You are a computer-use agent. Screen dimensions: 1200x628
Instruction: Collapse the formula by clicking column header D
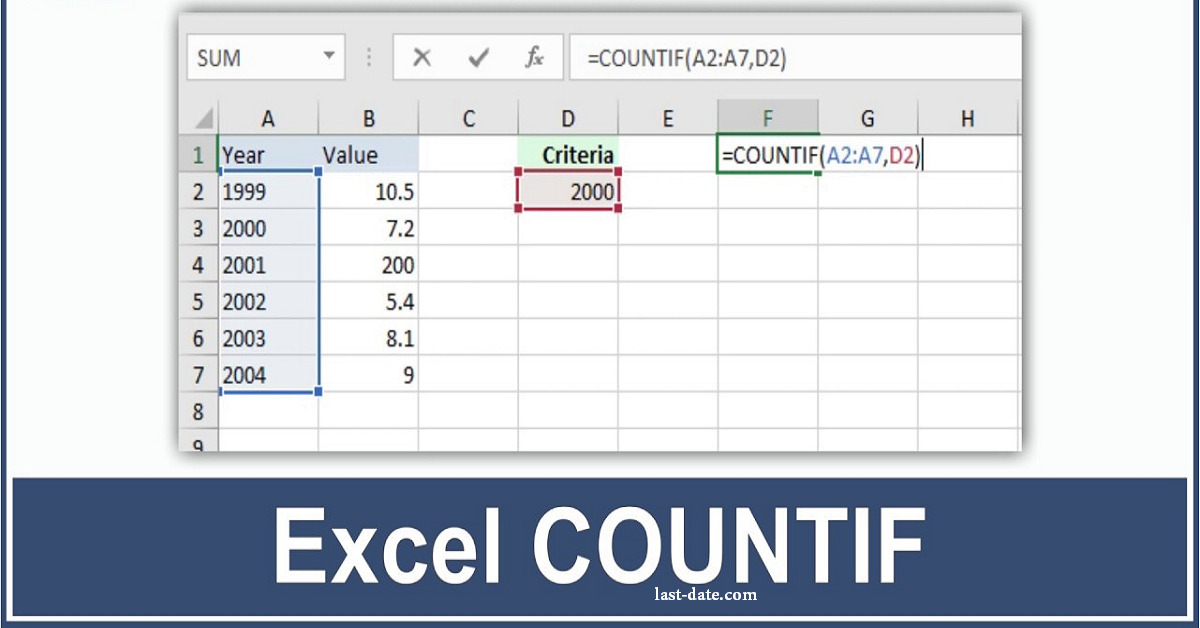coord(568,117)
